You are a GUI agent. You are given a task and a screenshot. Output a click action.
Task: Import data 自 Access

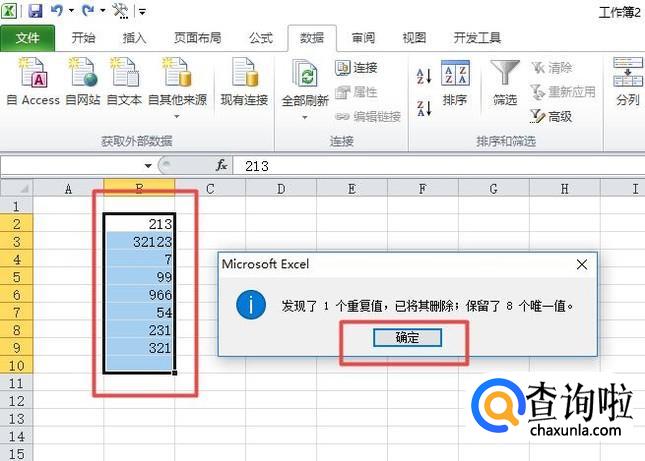33,82
